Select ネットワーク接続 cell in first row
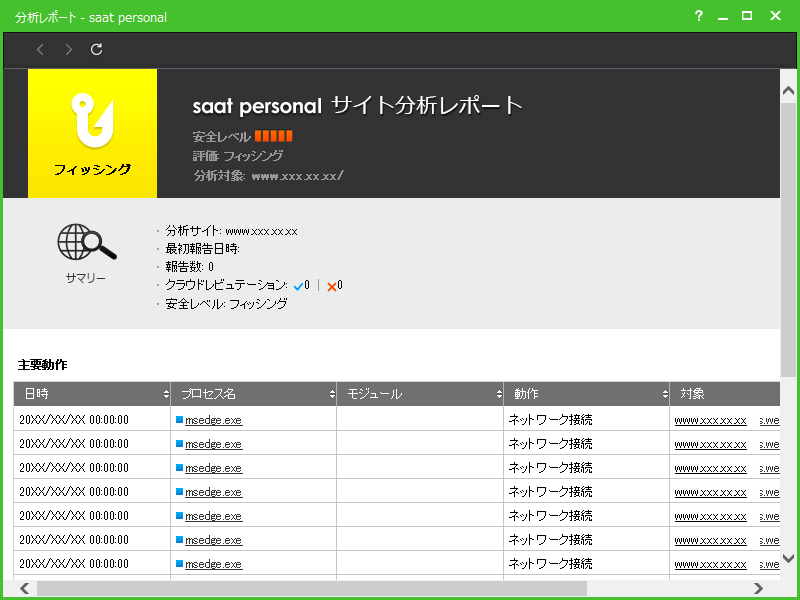This screenshot has width=800, height=600. pyautogui.click(x=587, y=420)
